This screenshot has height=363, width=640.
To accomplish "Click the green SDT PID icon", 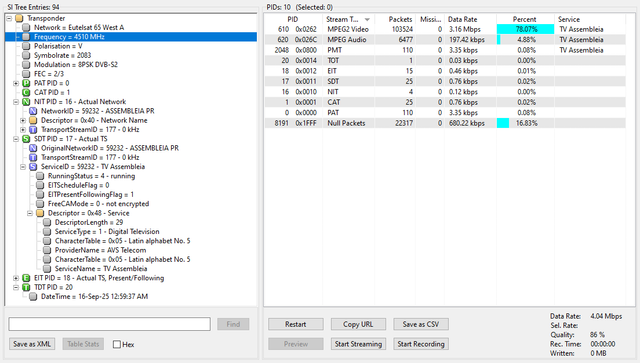I will point(26,139).
